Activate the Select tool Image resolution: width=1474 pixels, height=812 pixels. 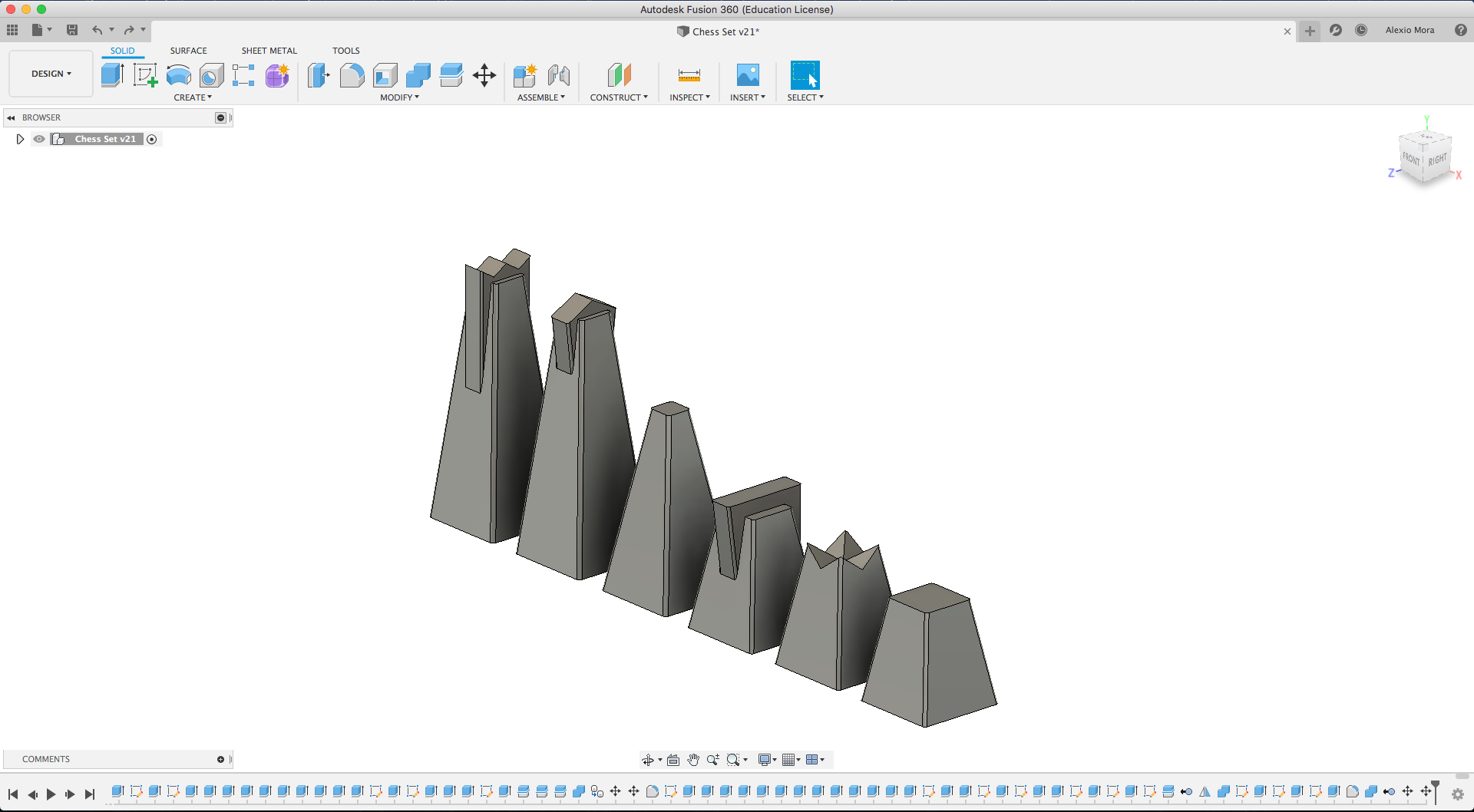point(805,74)
